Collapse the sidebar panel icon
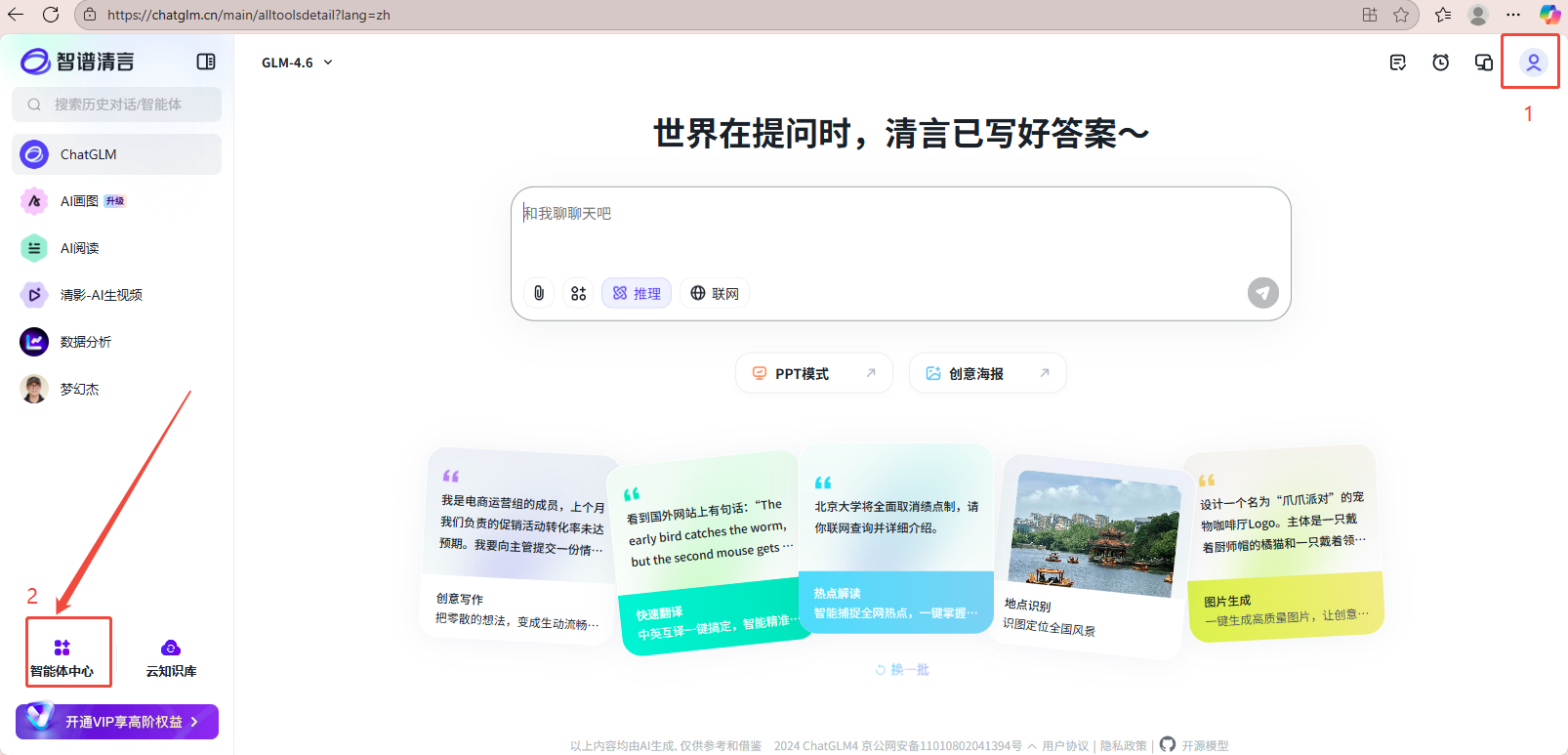Viewport: 1568px width, 755px height. 206,62
